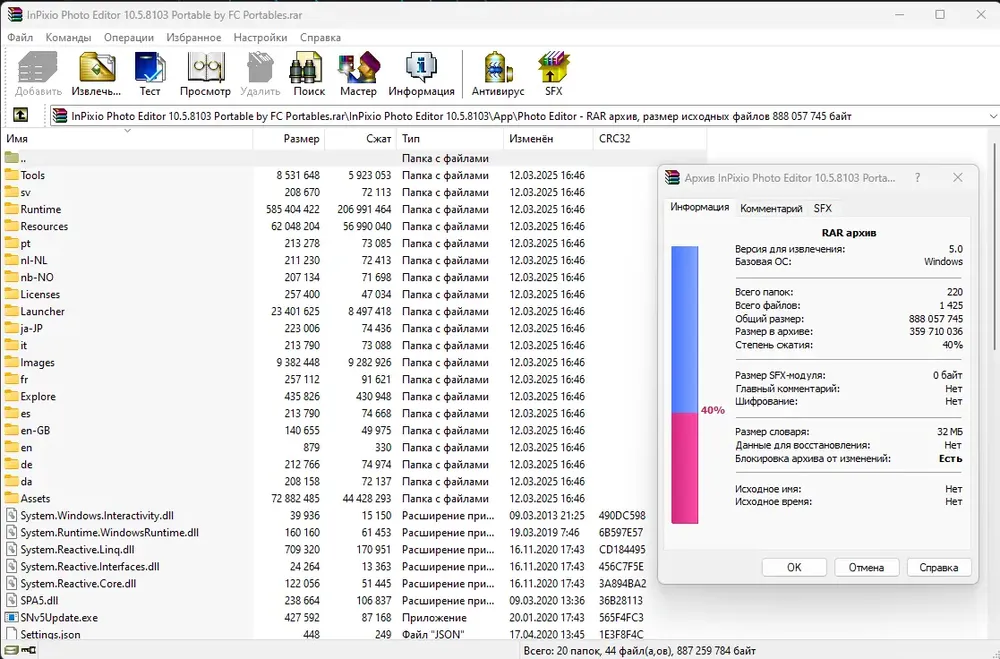Click the help question mark in dialog
The width and height of the screenshot is (1000, 659).
coord(917,178)
